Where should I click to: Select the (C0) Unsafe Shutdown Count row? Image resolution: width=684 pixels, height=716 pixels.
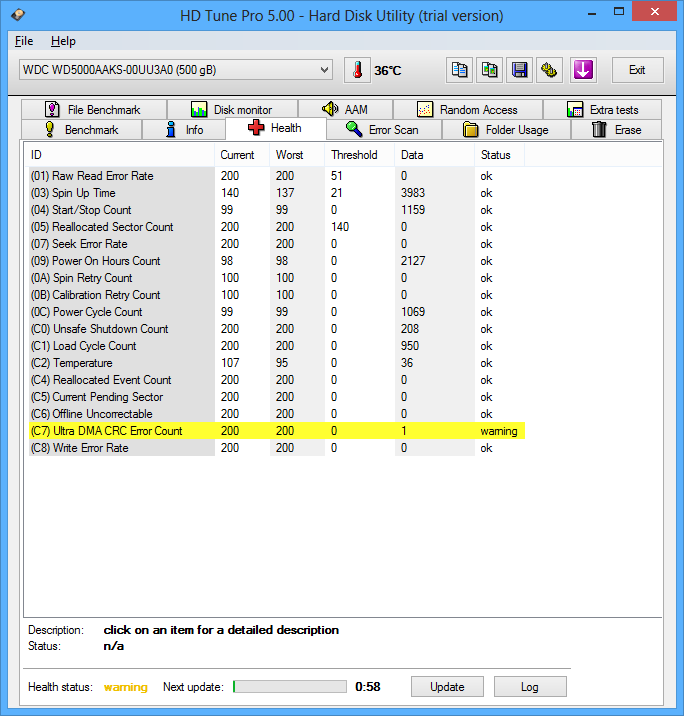click(x=277, y=329)
